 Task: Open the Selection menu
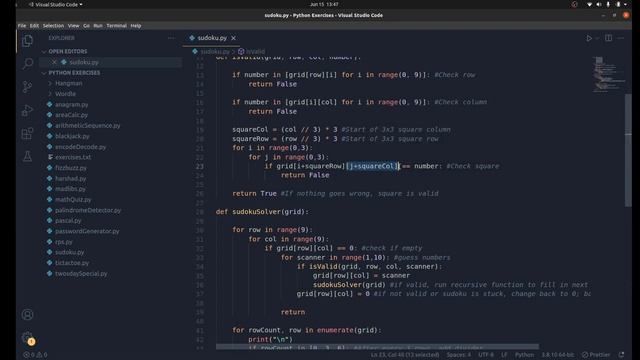(x=53, y=26)
